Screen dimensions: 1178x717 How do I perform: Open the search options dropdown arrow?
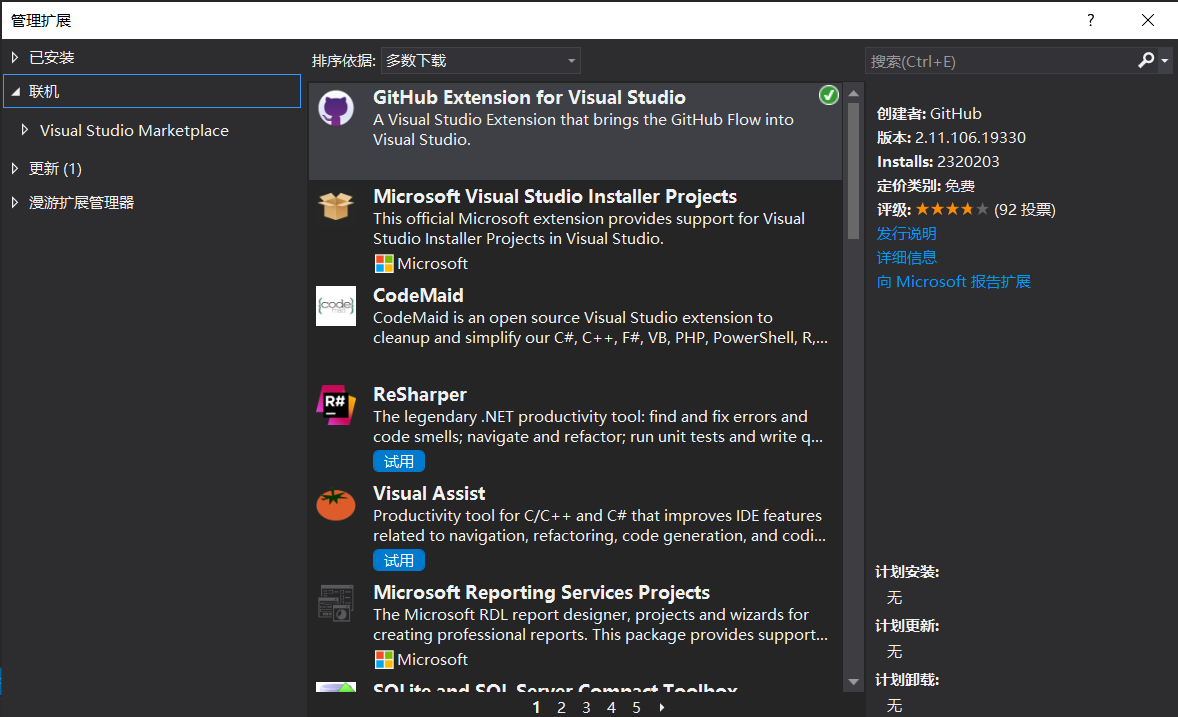pyautogui.click(x=1164, y=61)
